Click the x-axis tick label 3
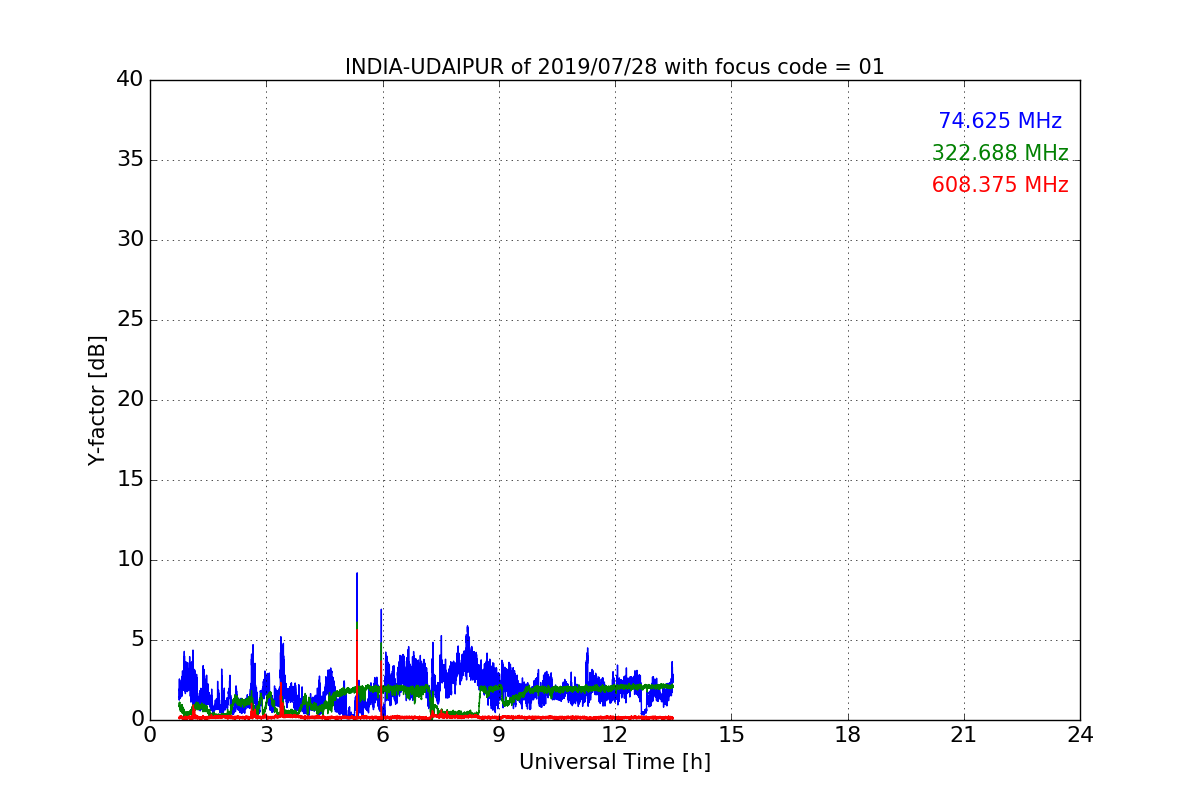This screenshot has height=800, width=1200. (x=266, y=735)
